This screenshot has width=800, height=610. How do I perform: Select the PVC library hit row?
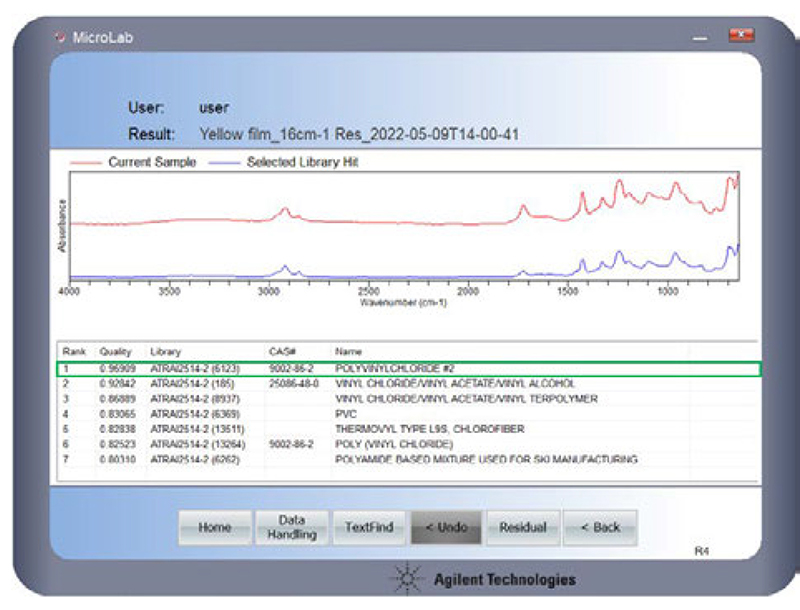[x=409, y=414]
